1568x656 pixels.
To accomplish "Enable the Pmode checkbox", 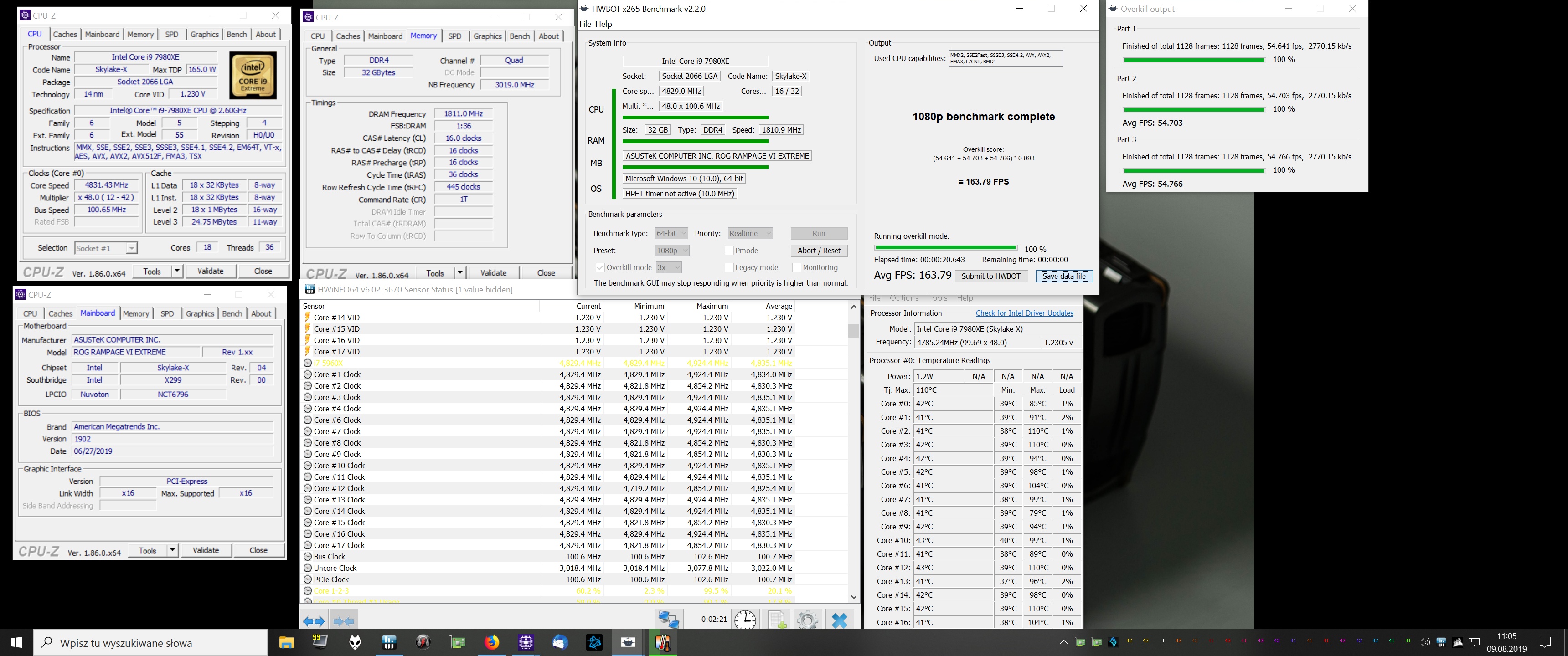I will [x=728, y=251].
